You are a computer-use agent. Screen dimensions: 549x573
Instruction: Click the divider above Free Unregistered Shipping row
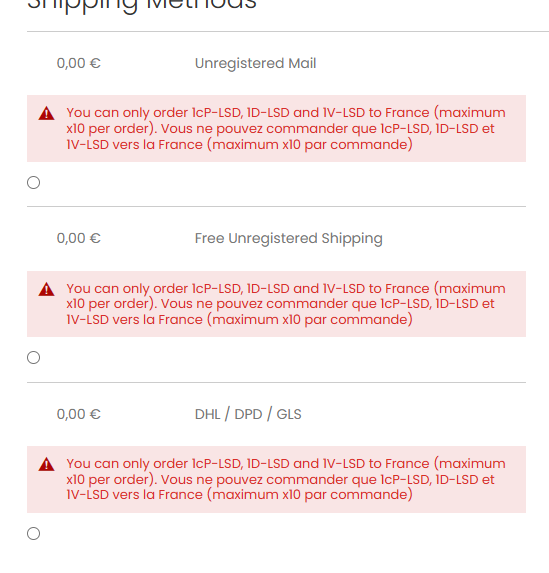pos(276,206)
